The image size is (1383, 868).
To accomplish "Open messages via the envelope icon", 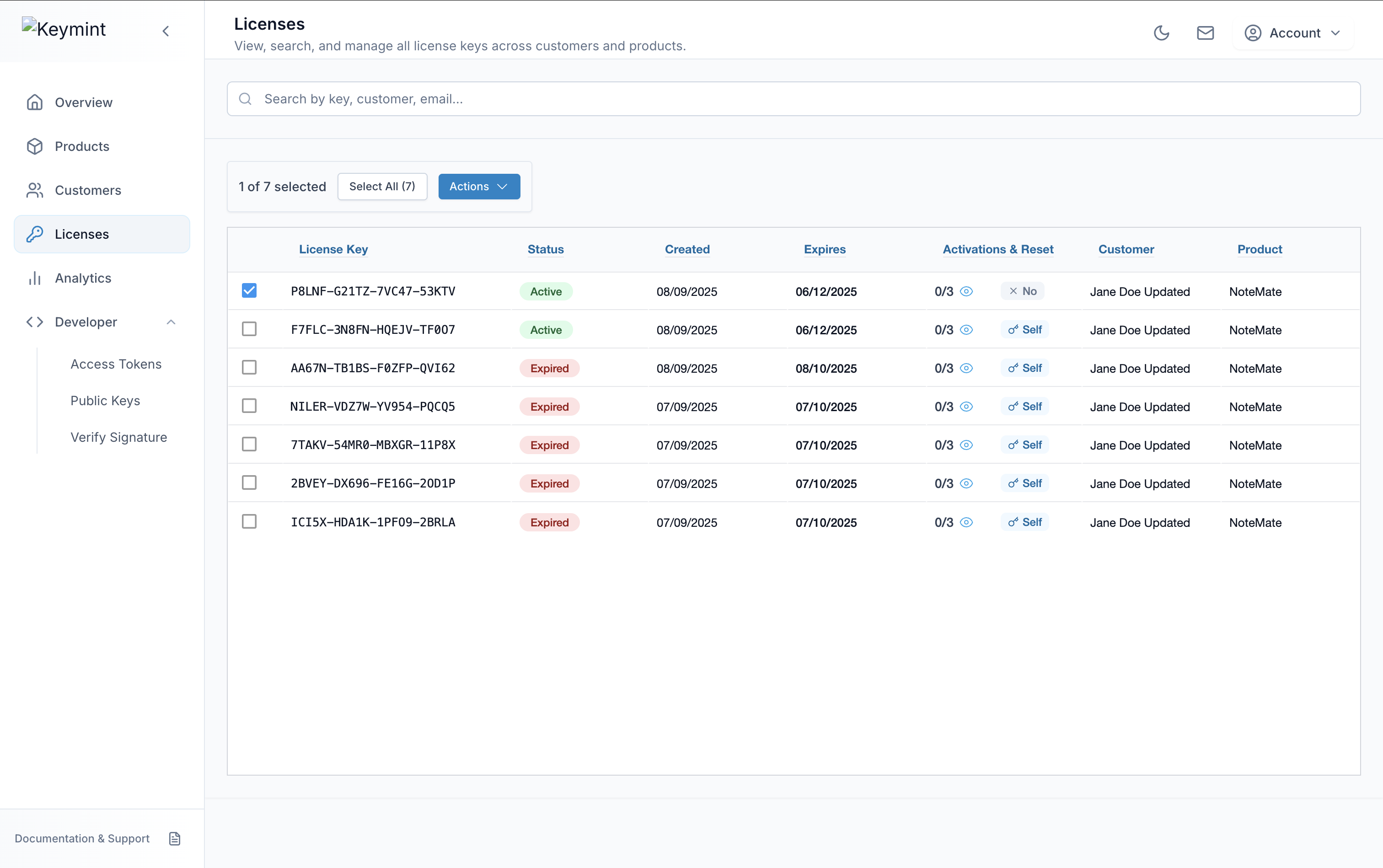I will click(1205, 33).
